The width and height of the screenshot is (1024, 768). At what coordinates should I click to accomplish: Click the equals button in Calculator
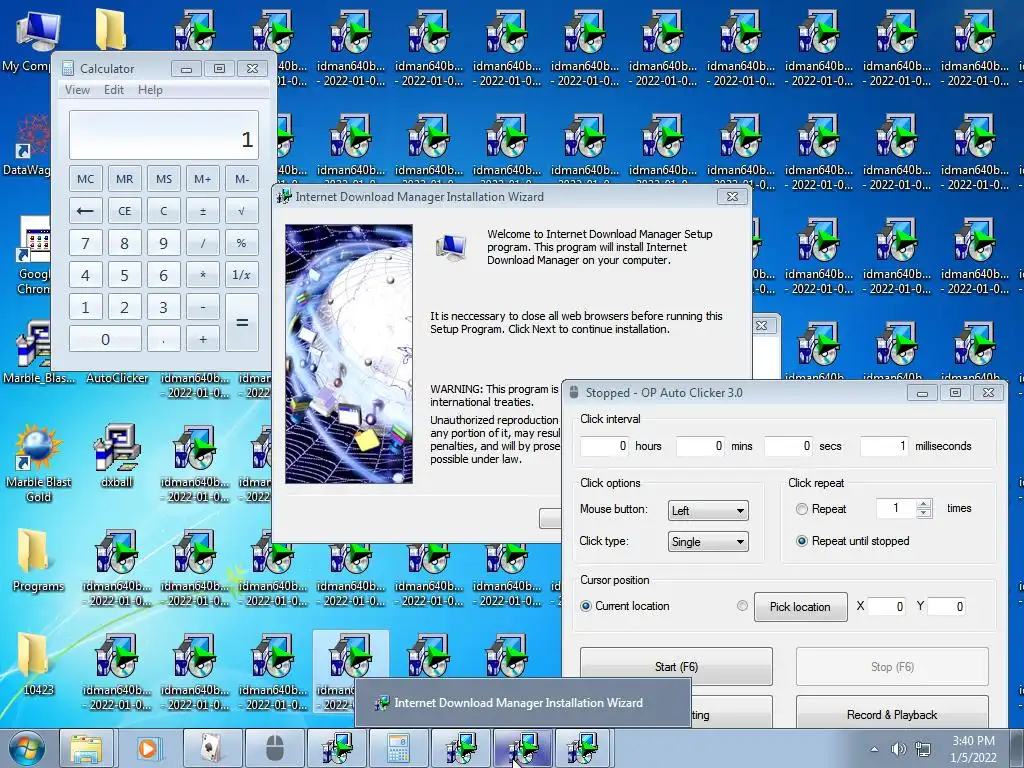pos(242,323)
